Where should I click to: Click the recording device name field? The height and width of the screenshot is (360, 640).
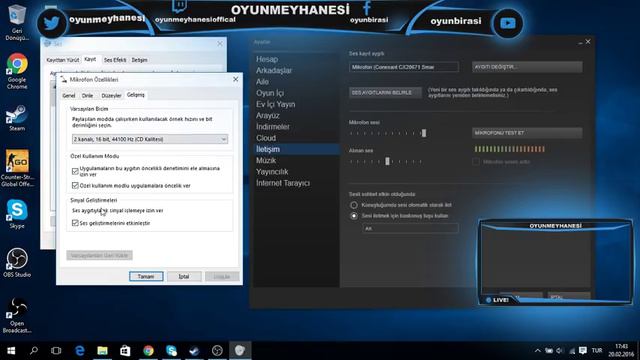[404, 67]
